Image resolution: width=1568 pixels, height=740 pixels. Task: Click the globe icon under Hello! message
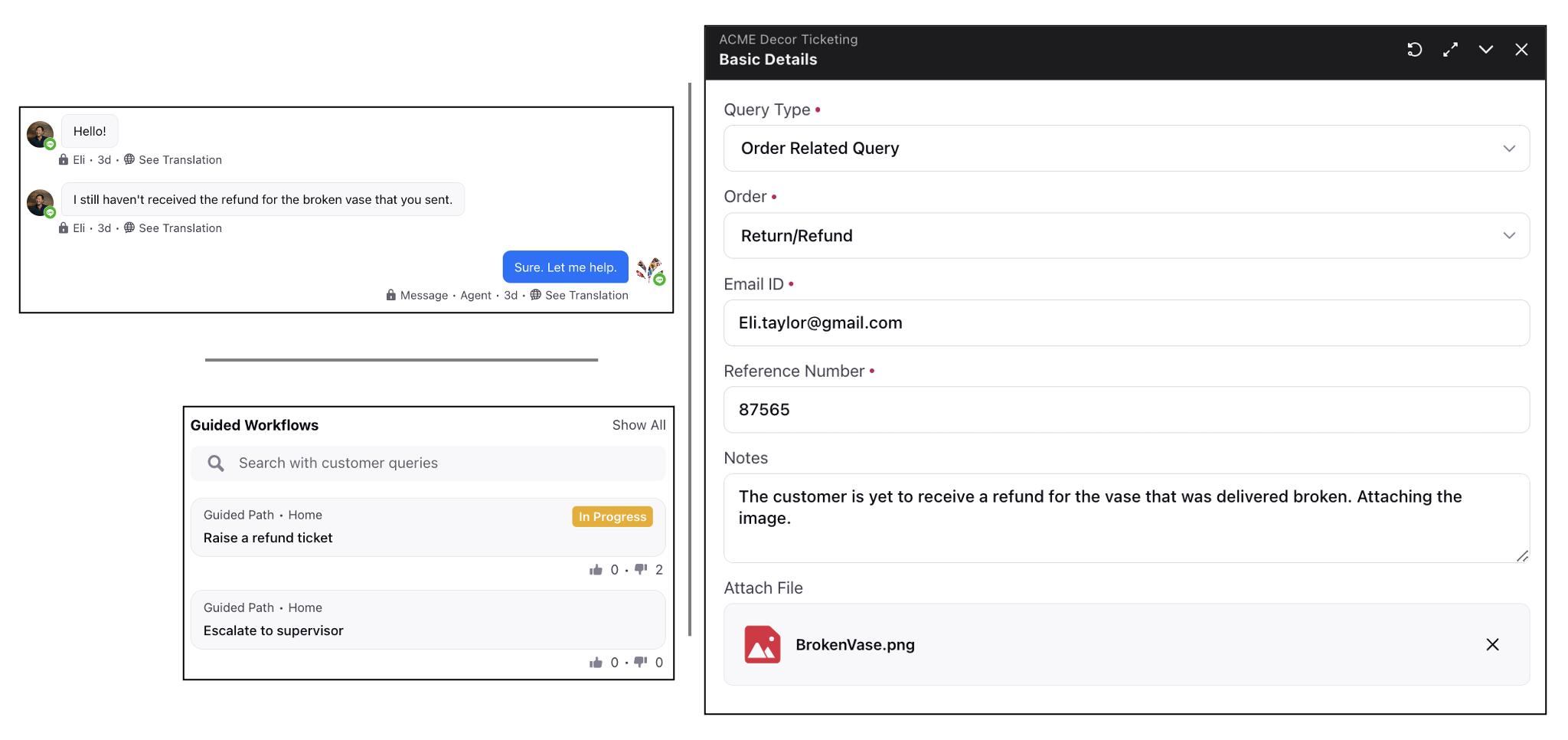(x=129, y=159)
